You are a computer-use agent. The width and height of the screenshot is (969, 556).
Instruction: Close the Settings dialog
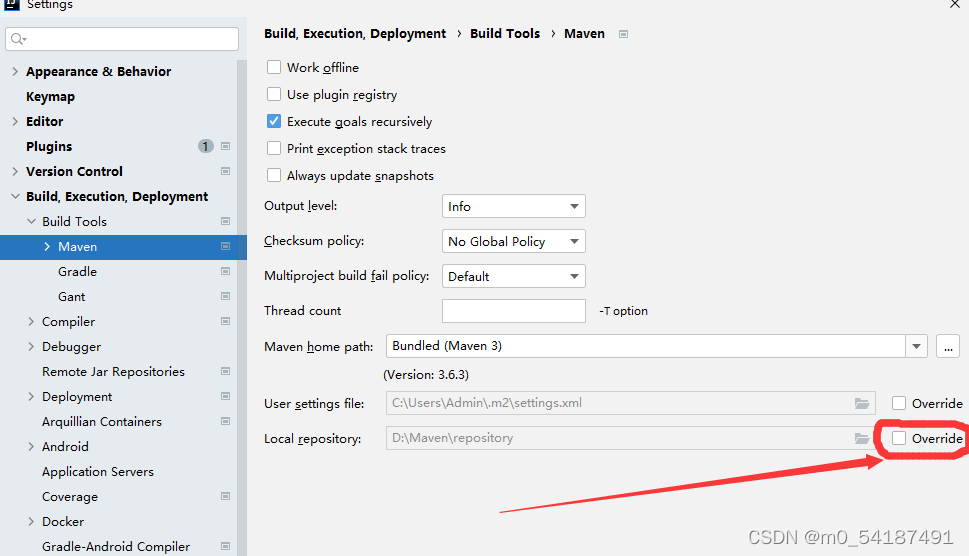tap(955, 4)
